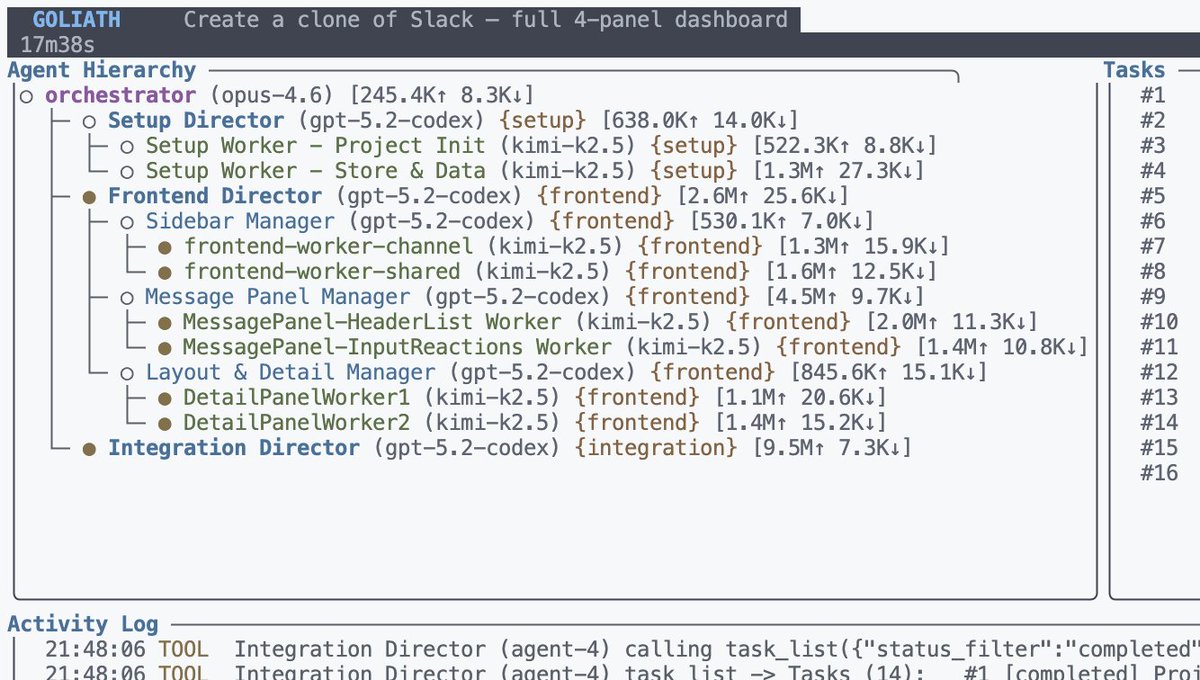Click the active dot beside DetailPanelWorker1

tap(165, 398)
